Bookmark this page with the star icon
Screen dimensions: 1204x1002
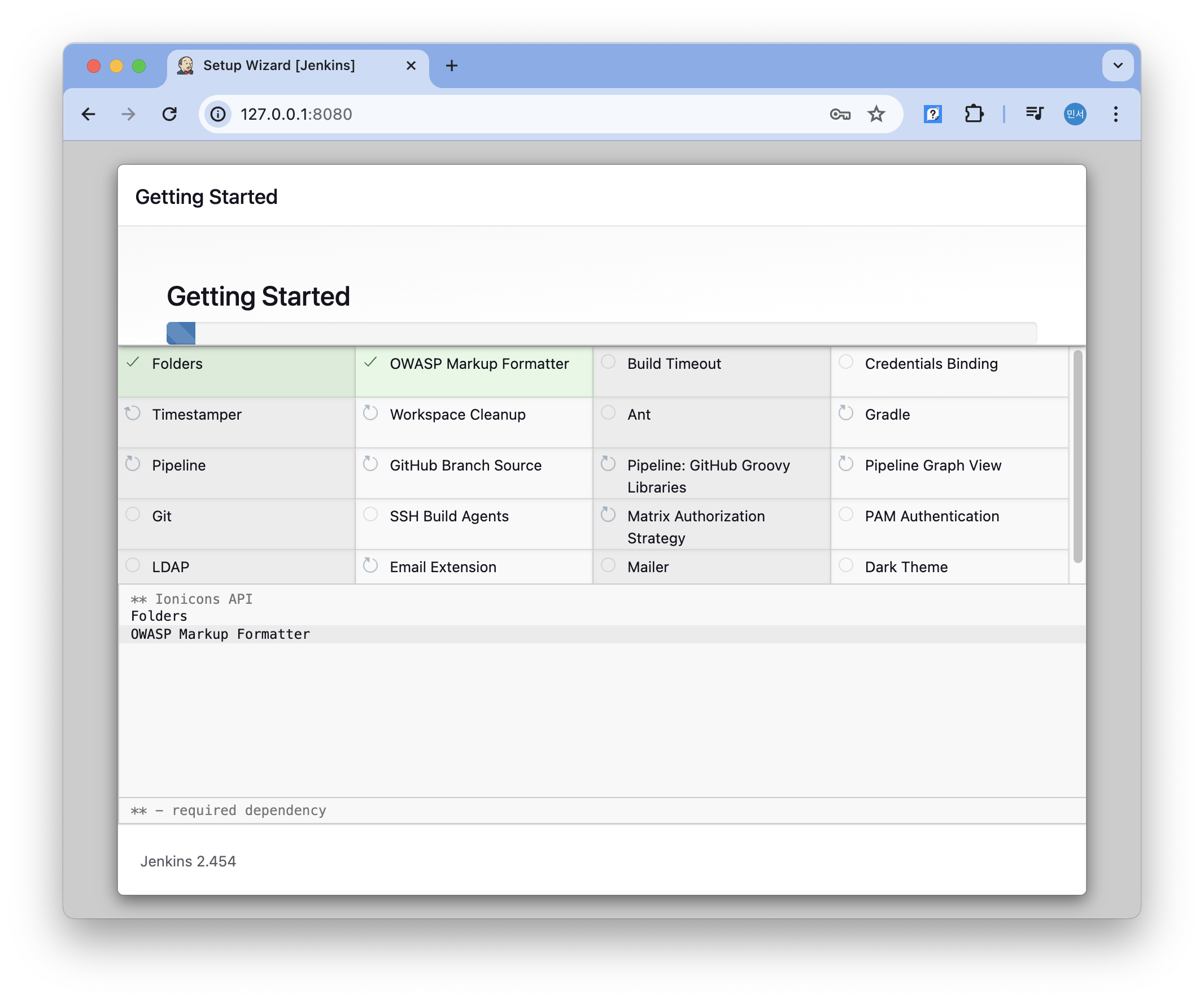pyautogui.click(x=876, y=114)
